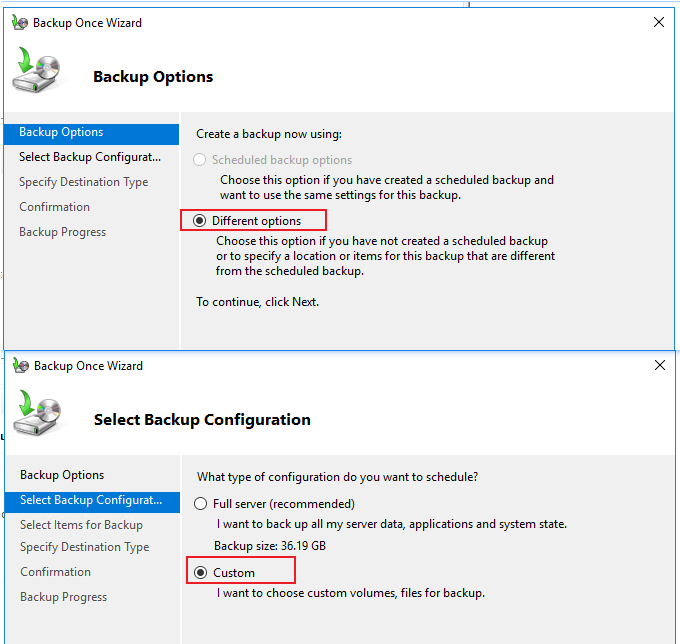Screen dimensions: 680x644
Task: Choose the Custom radio button
Action: [x=200, y=572]
